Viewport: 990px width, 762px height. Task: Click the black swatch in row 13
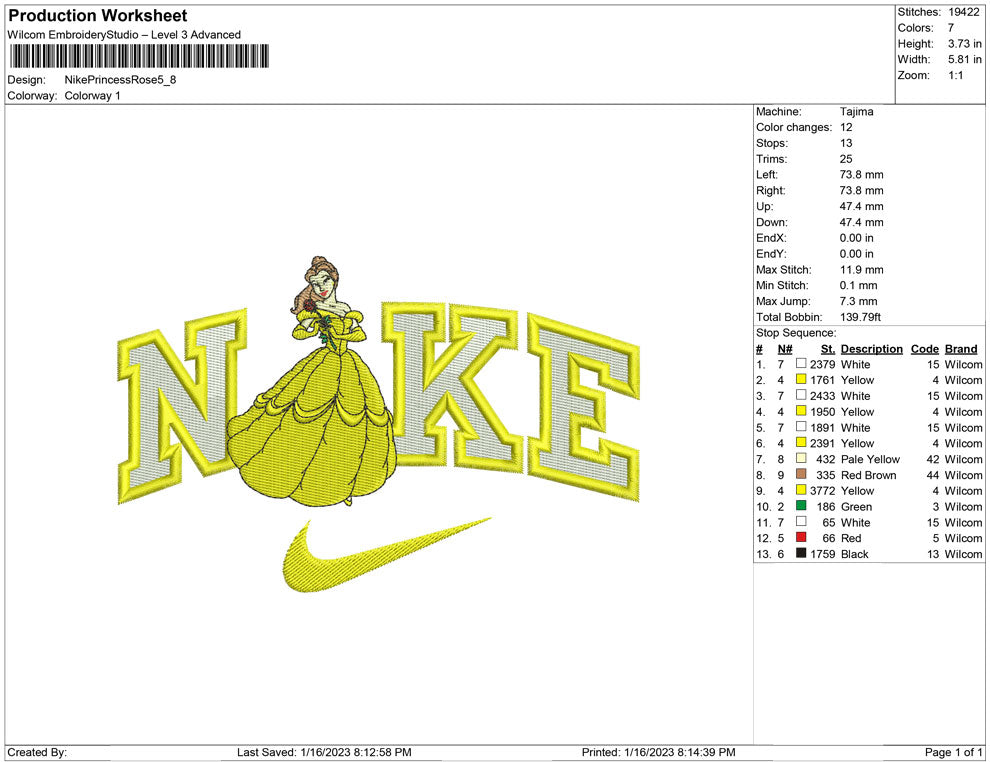801,553
